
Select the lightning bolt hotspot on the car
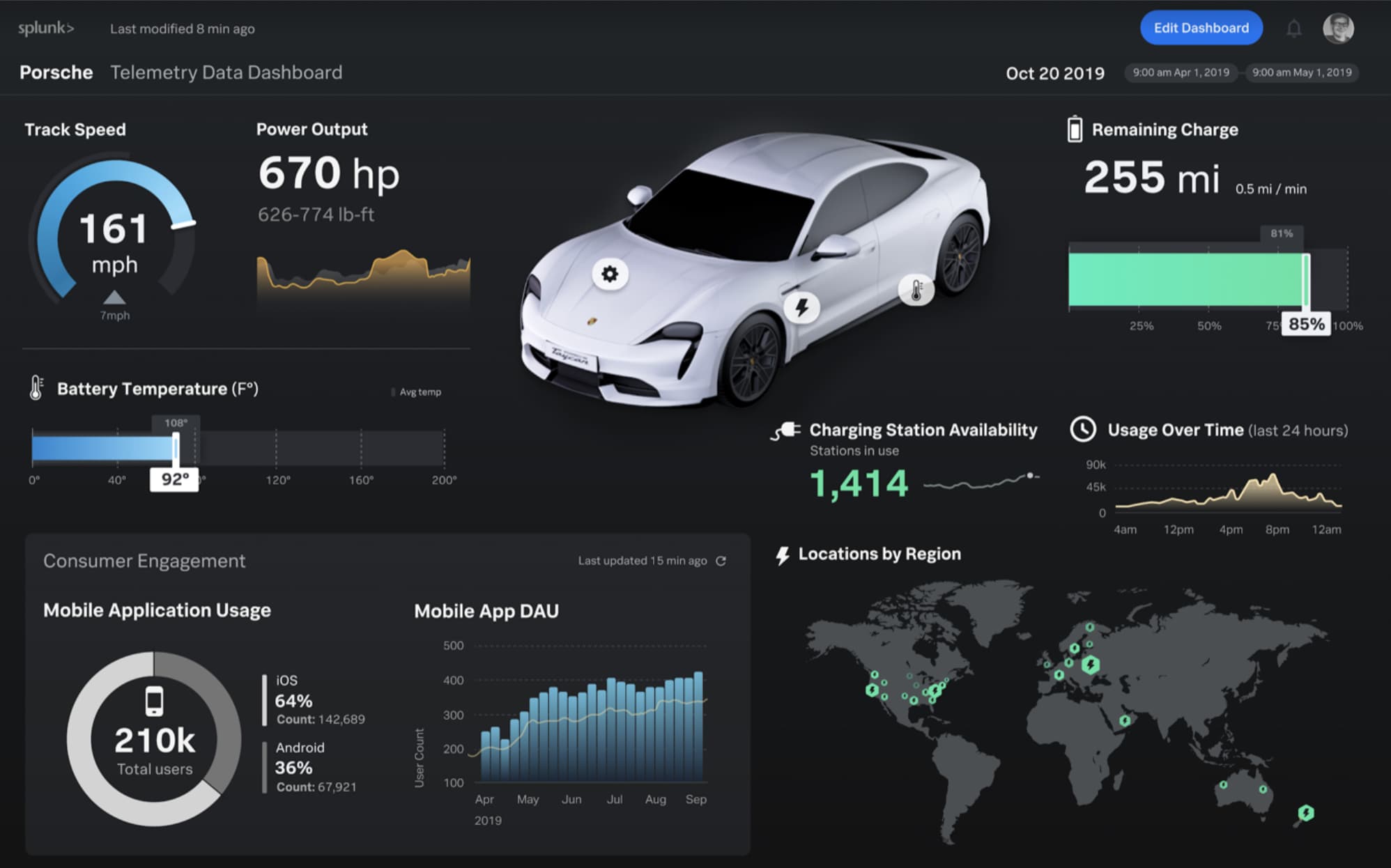[x=801, y=307]
